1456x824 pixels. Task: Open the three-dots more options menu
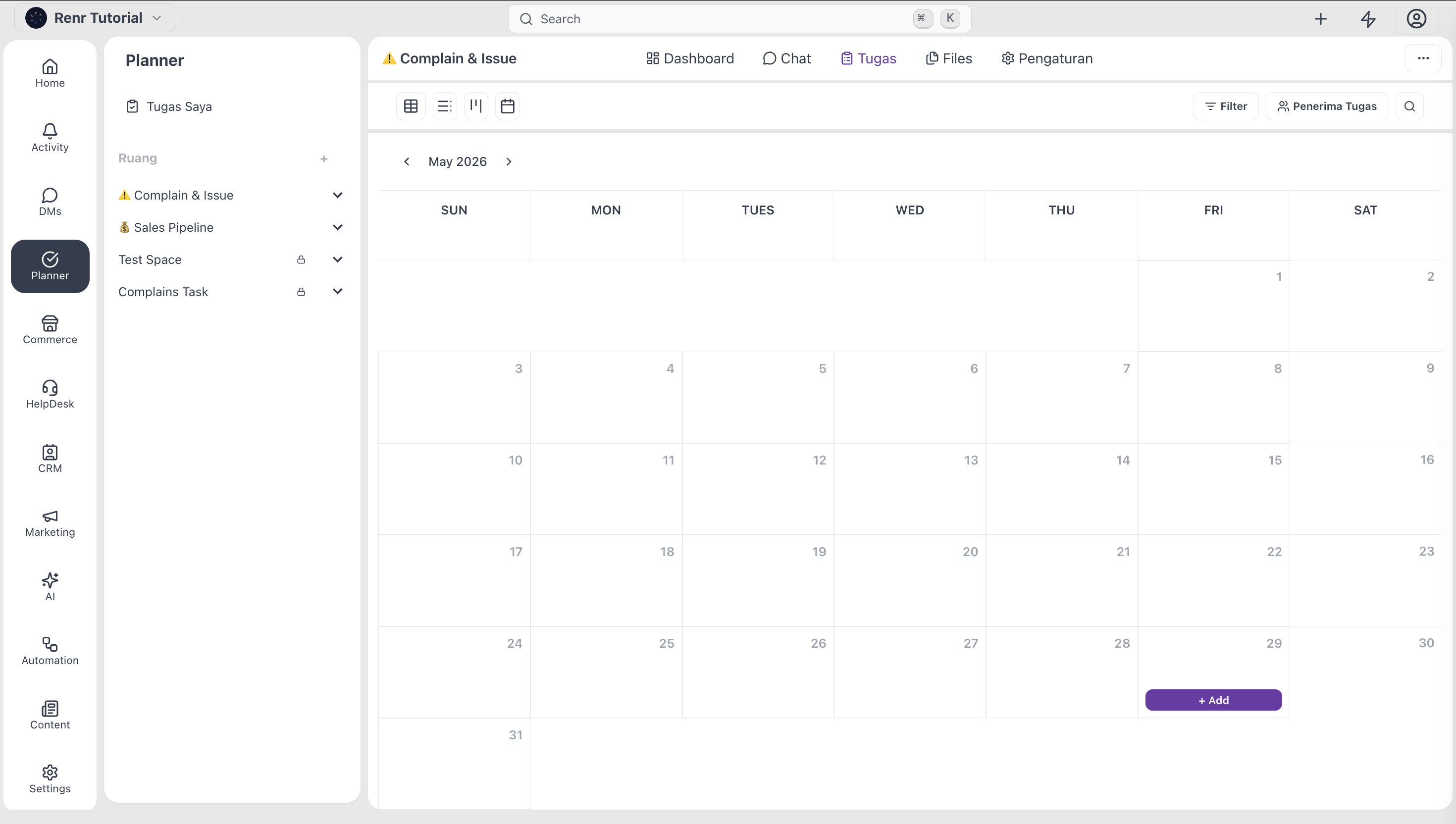1423,58
